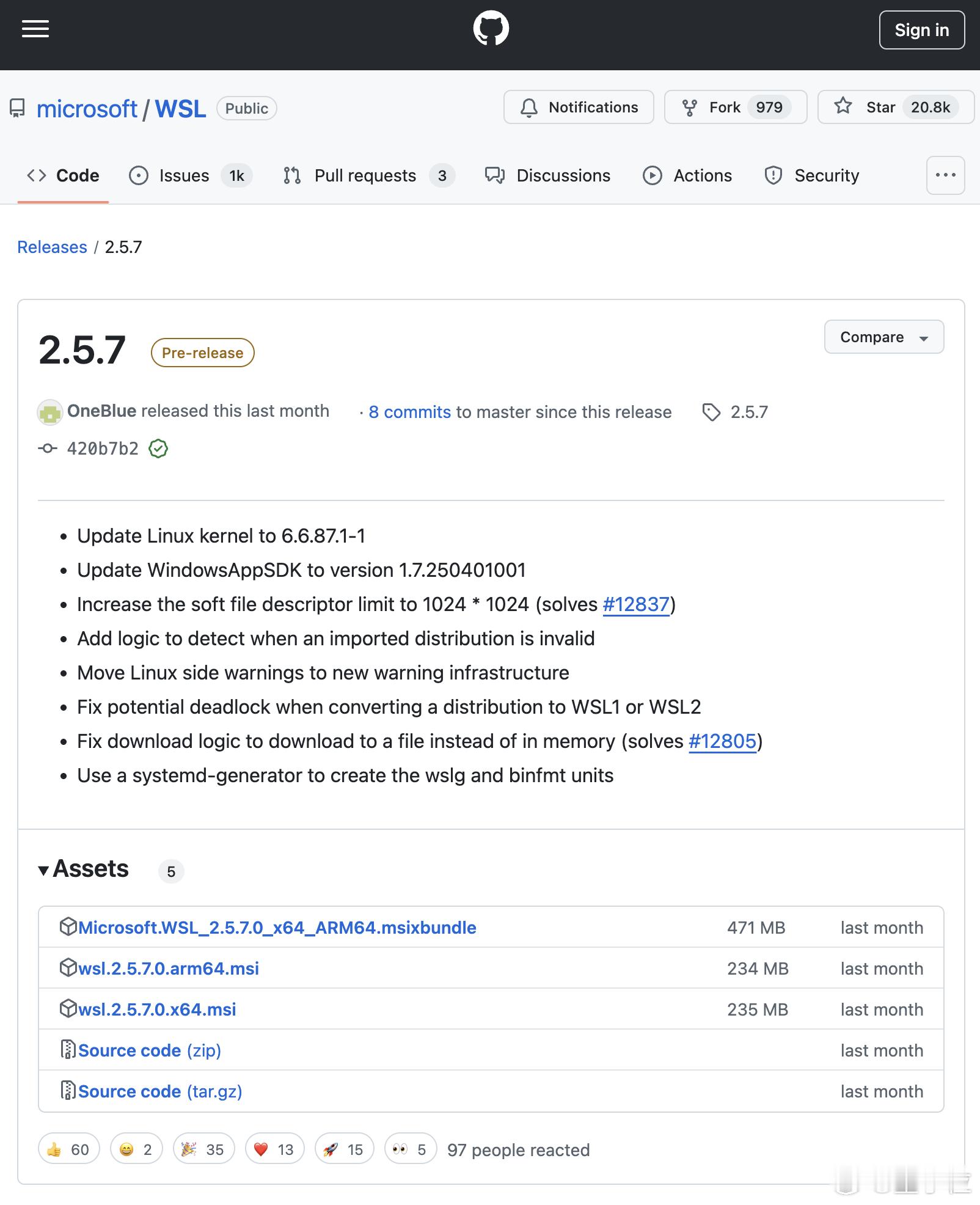Image resolution: width=980 pixels, height=1205 pixels.
Task: Show more repository tabs via ellipsis
Action: [x=945, y=175]
